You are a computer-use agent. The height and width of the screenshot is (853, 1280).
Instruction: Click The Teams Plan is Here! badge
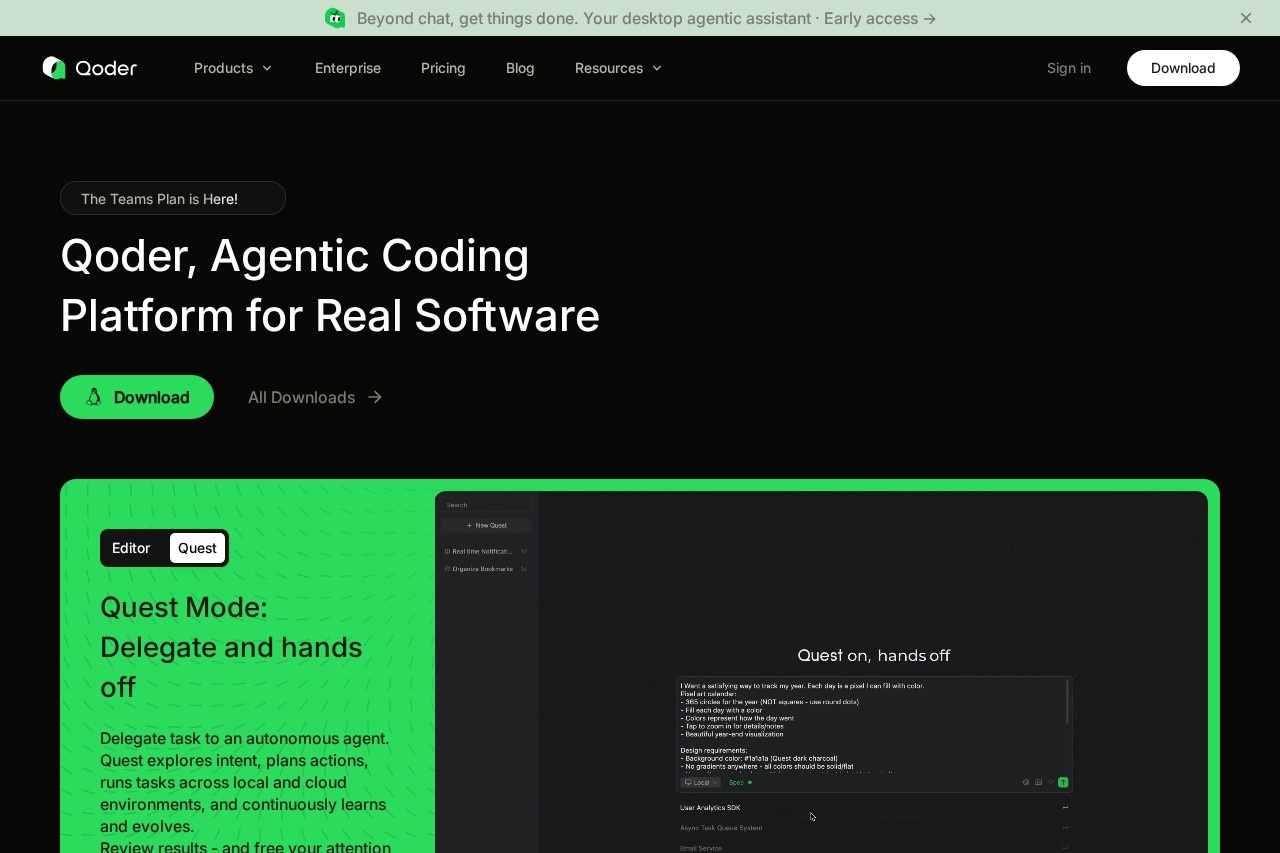(173, 198)
